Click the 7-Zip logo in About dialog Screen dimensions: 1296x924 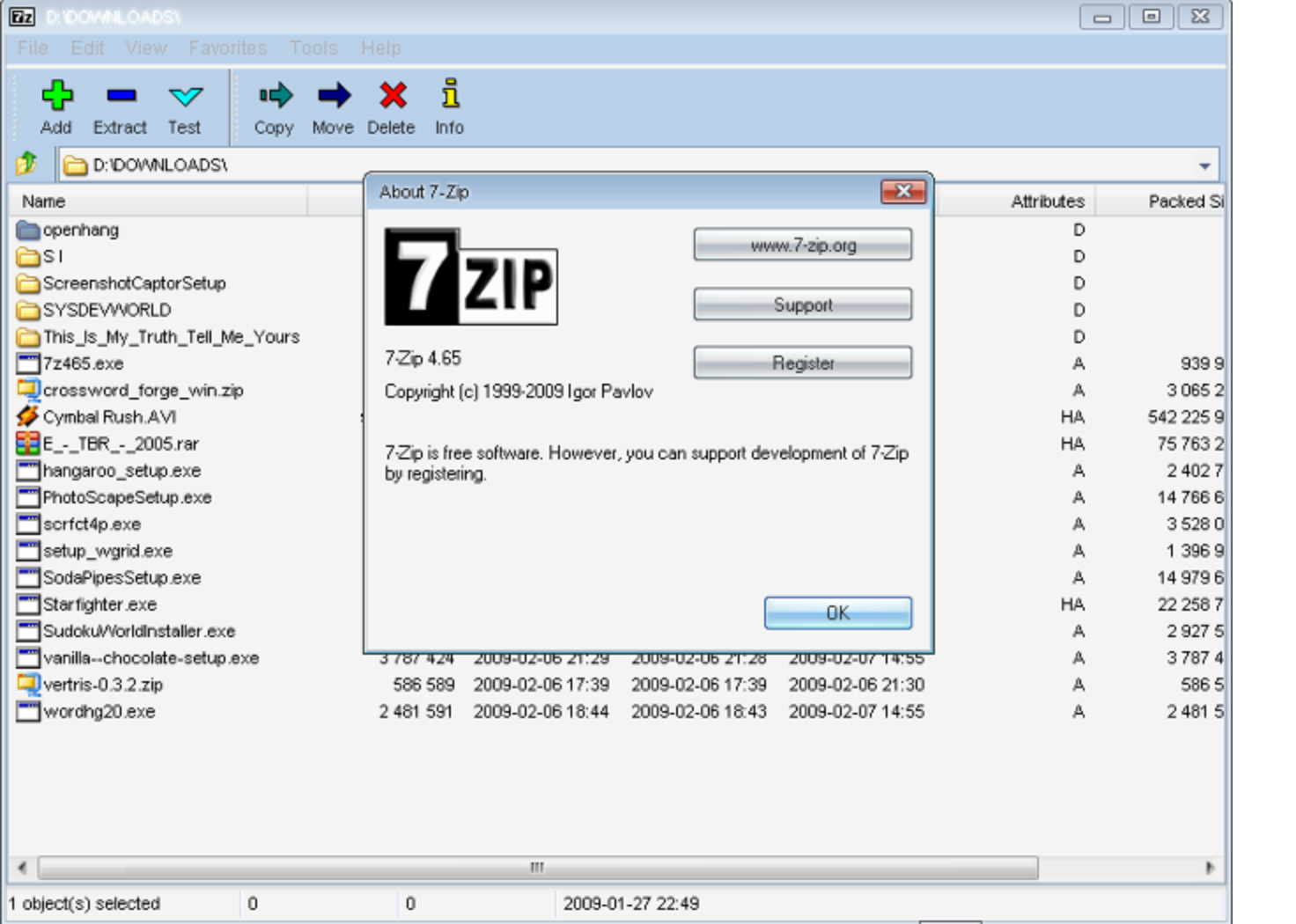point(471,276)
